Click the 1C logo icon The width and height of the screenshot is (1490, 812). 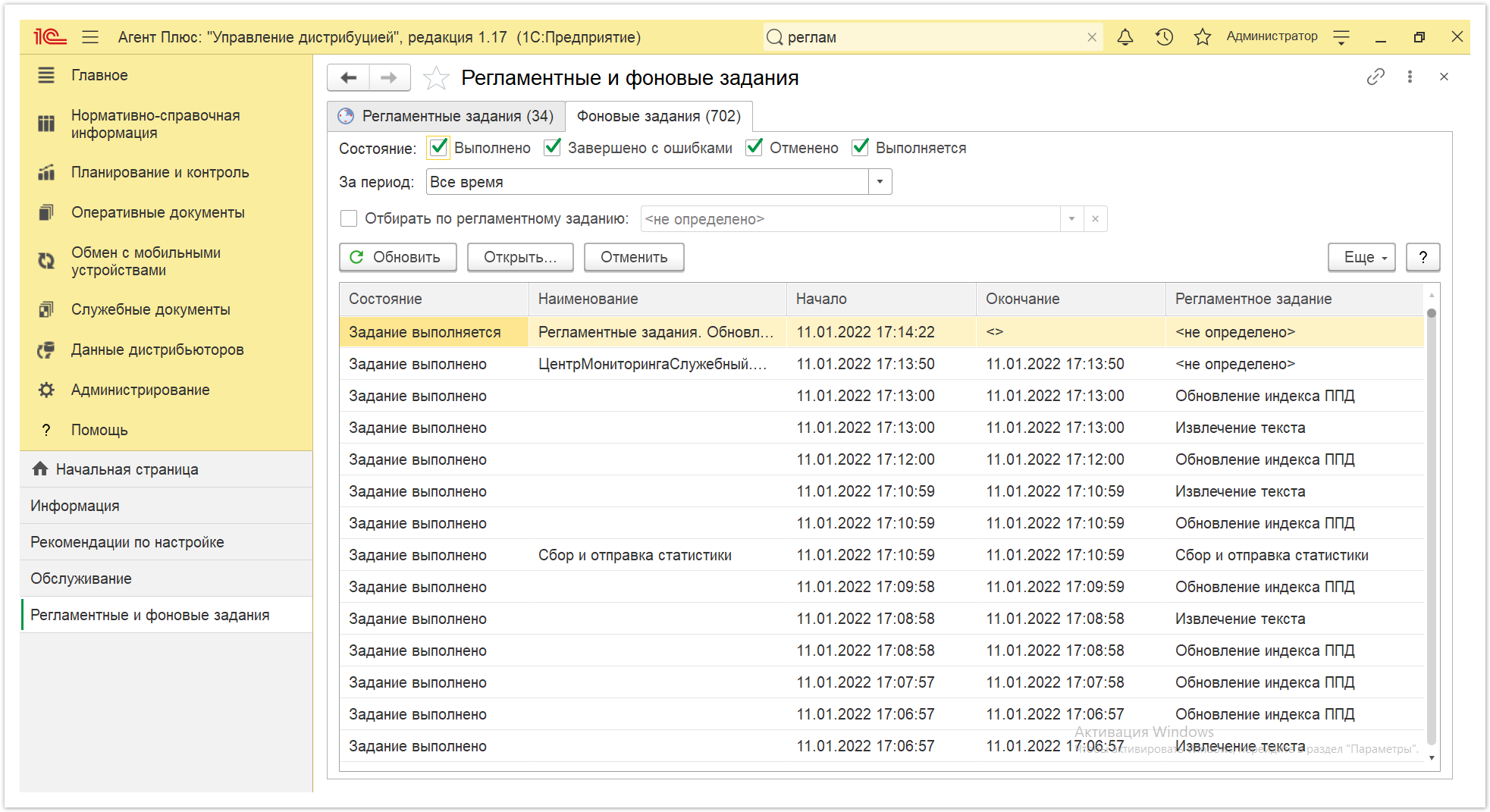coord(50,36)
